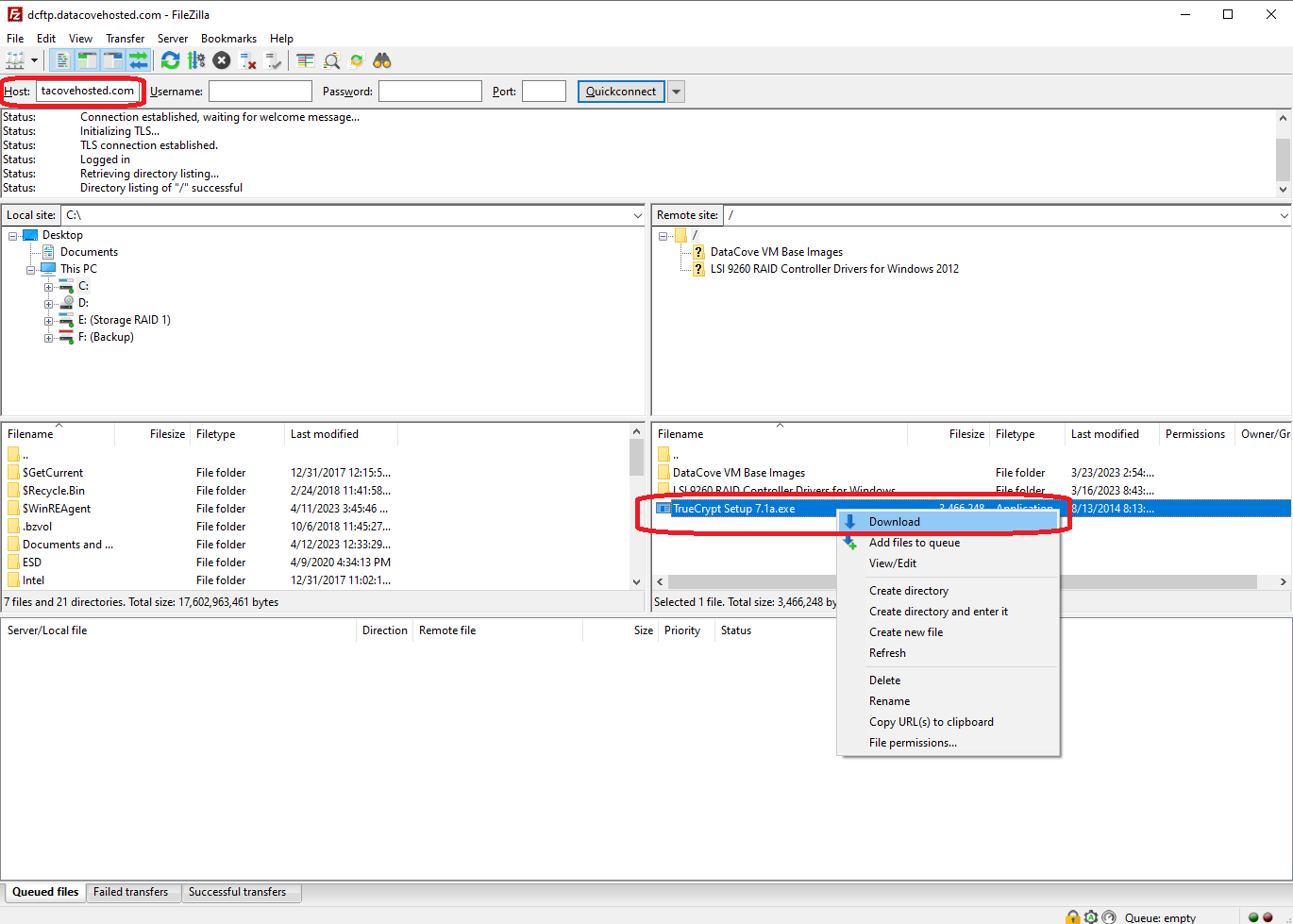
Task: Open the Server menu
Action: 173,39
